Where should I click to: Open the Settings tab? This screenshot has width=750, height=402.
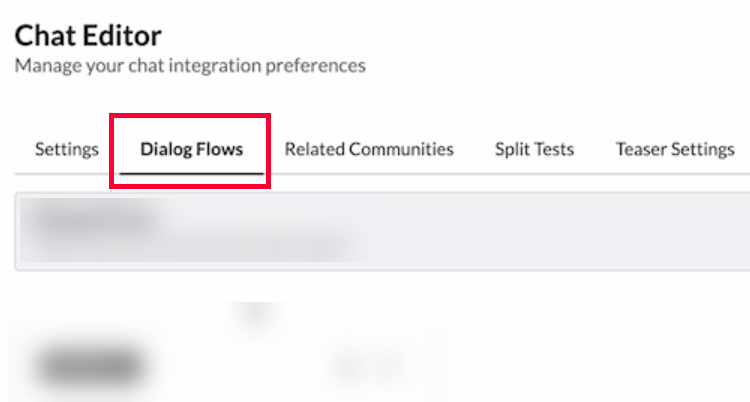67,149
